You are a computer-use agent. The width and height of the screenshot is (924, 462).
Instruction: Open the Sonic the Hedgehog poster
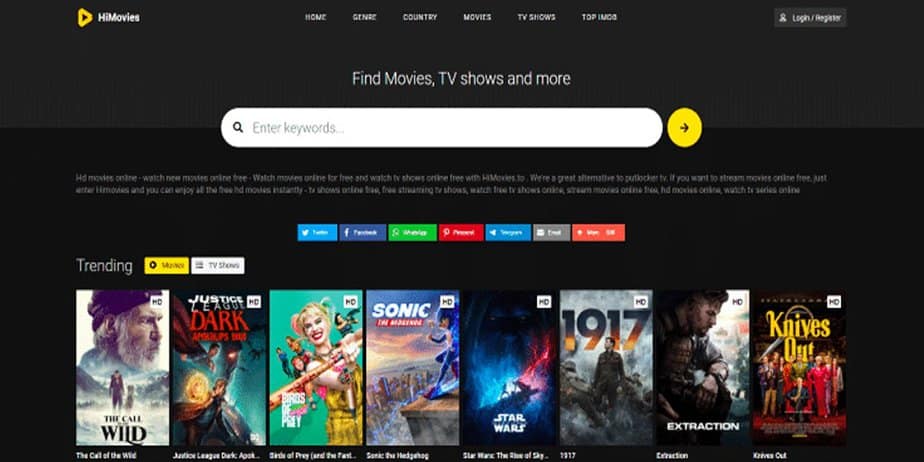(412, 367)
